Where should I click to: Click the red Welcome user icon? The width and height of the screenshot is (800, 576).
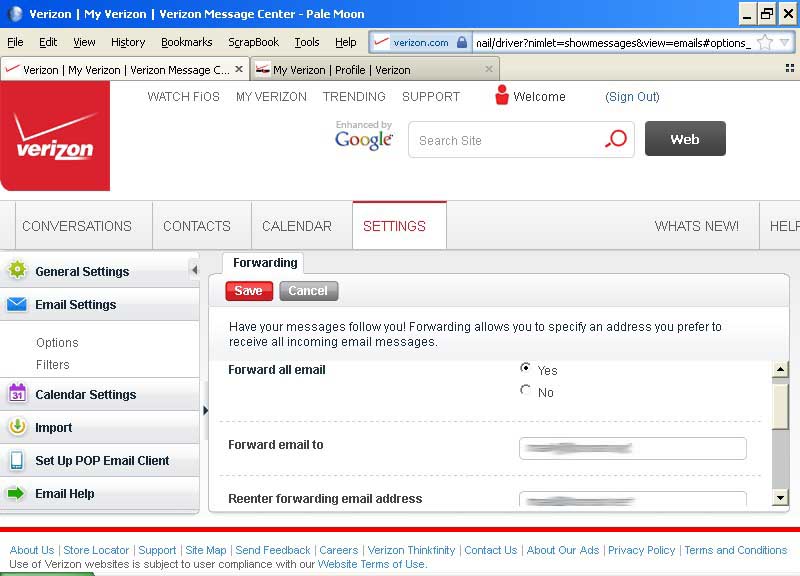pos(502,95)
